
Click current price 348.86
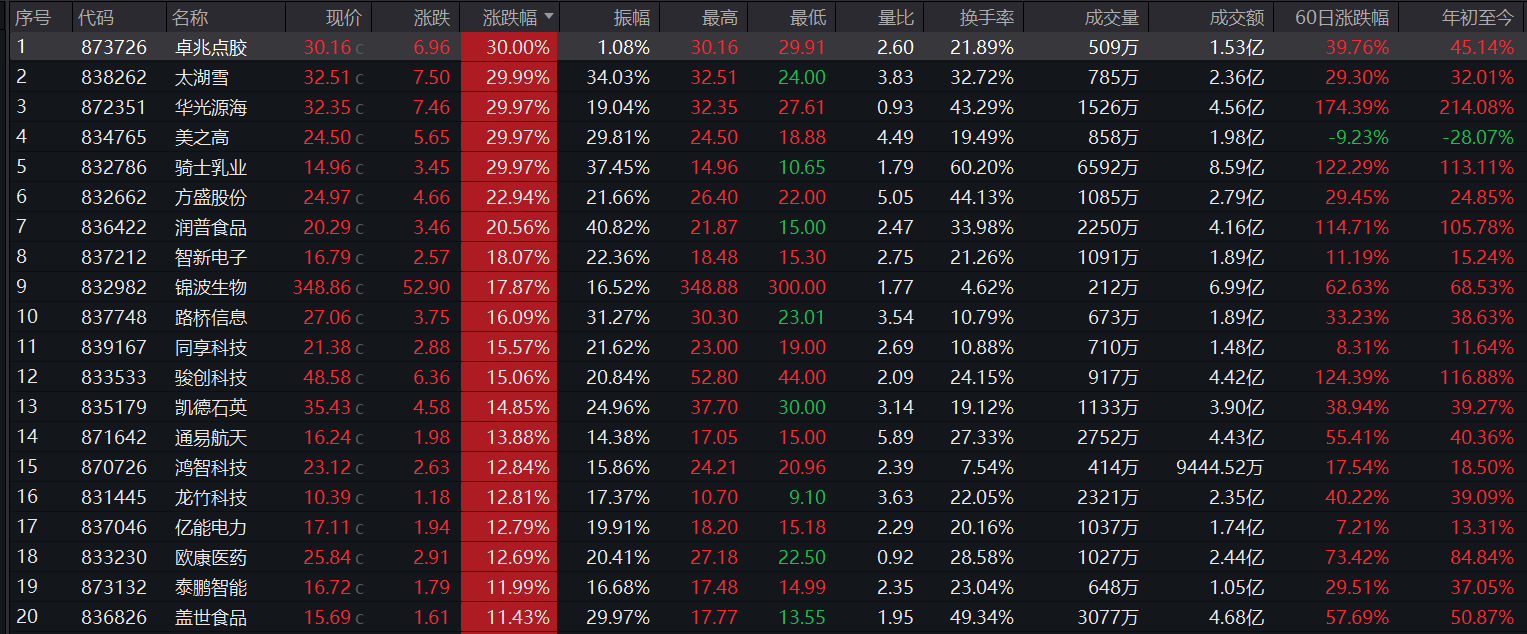click(322, 287)
